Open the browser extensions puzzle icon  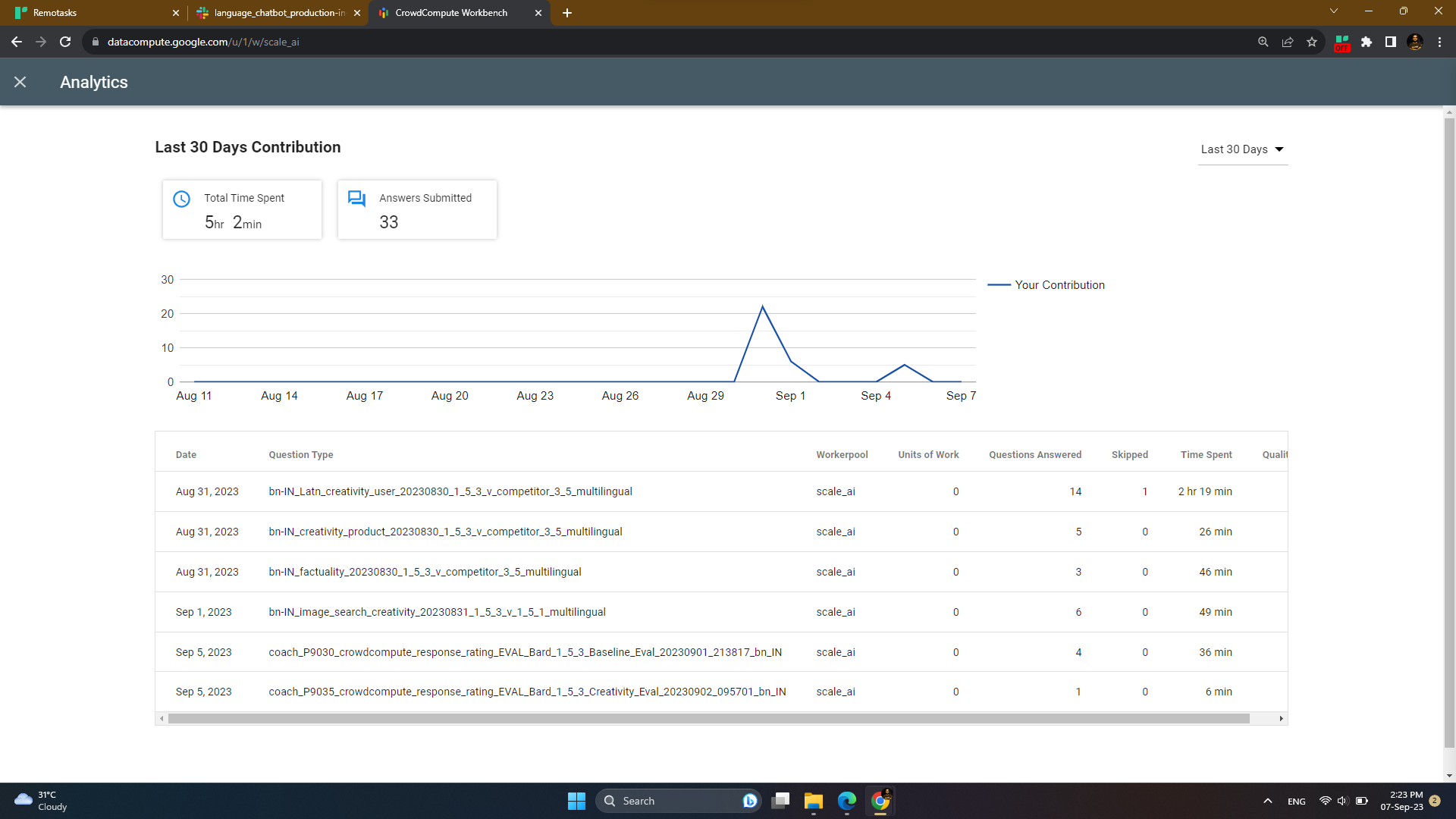pyautogui.click(x=1367, y=42)
